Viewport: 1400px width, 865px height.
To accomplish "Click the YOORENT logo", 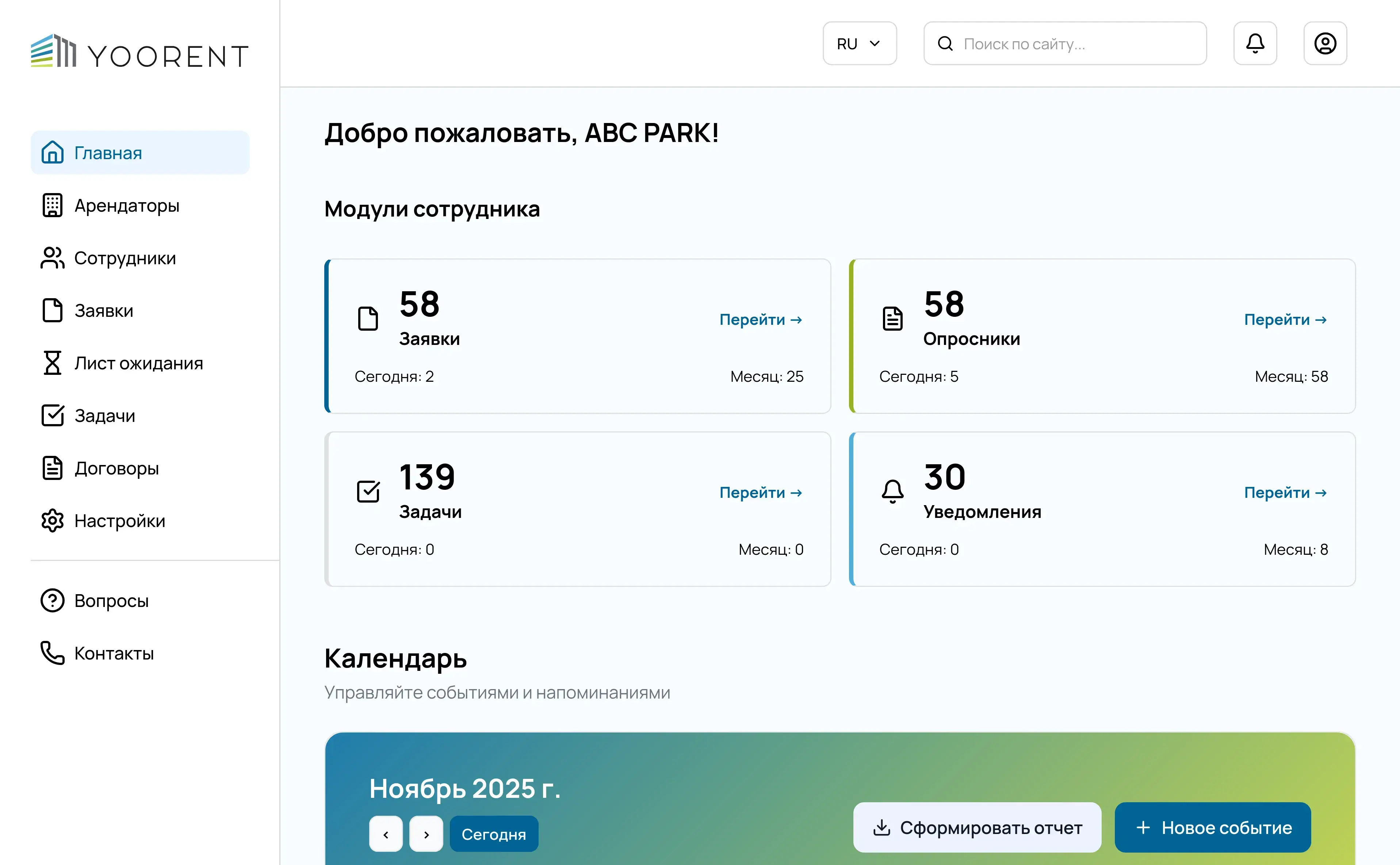I will click(139, 53).
